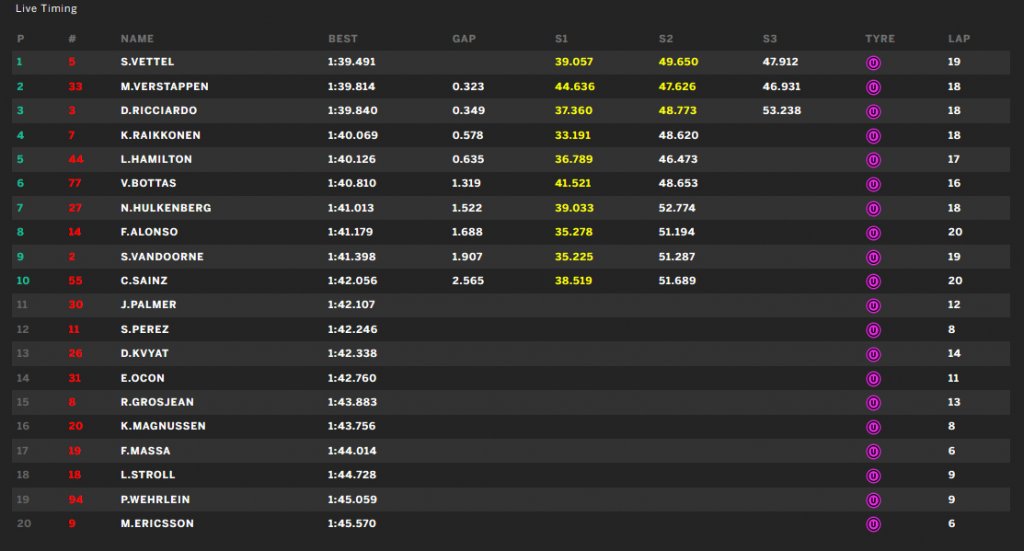Screen dimensions: 1024x551
Task: Click the tyre icon for K.Raikkonen
Action: [x=873, y=136]
